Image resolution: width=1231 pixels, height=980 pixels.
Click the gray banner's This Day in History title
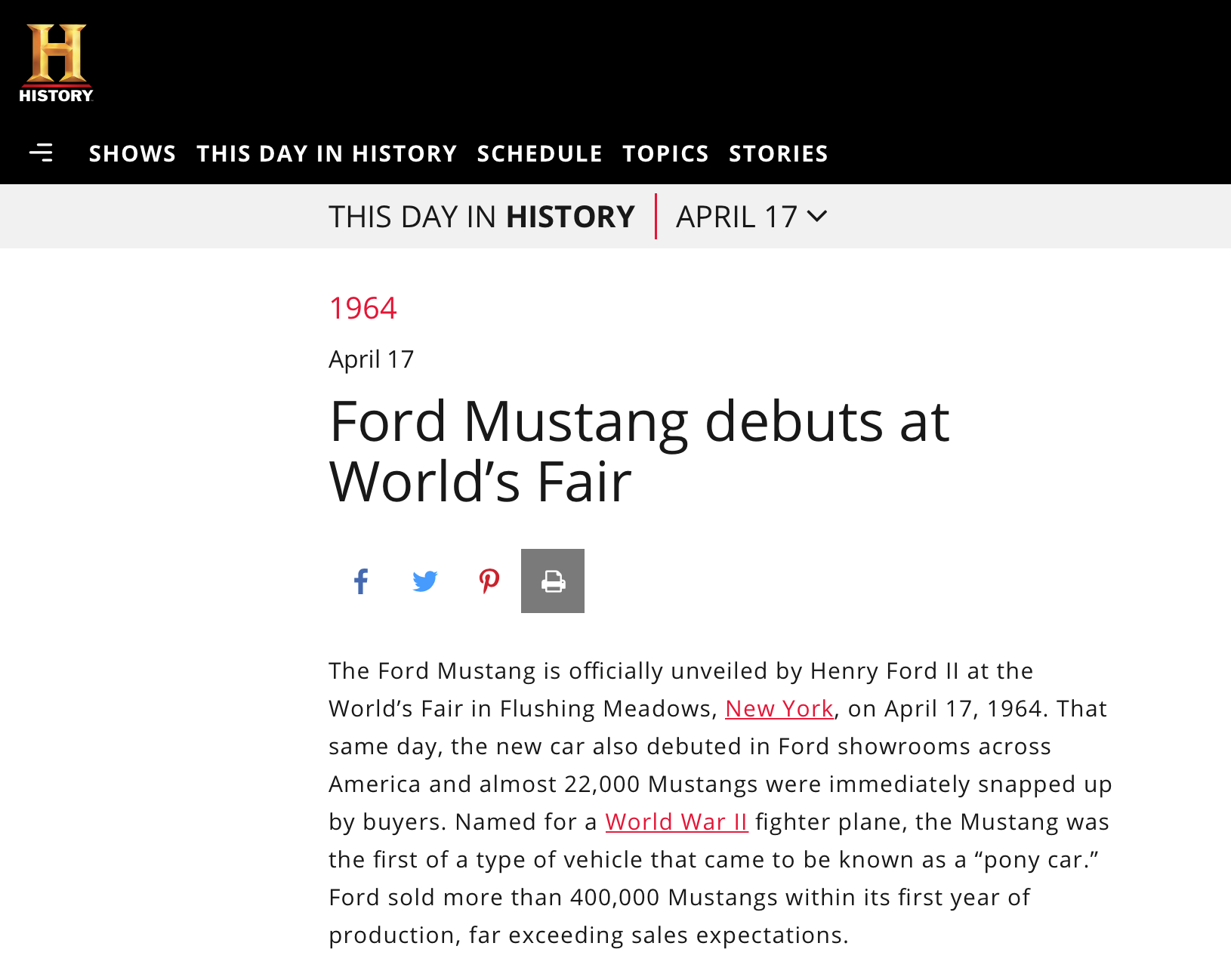click(x=481, y=217)
